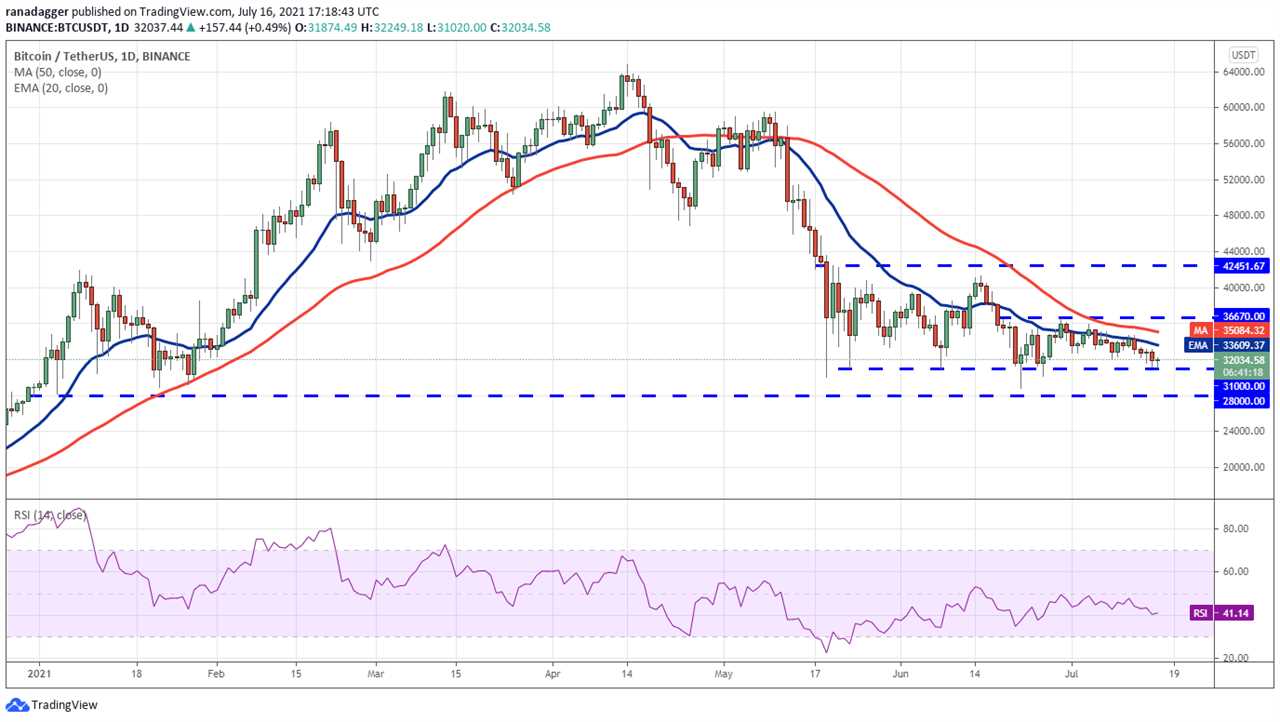This screenshot has height=722, width=1280.
Task: Select the 'EMA (20, close, 0)' indicator legend
Action: click(x=60, y=88)
